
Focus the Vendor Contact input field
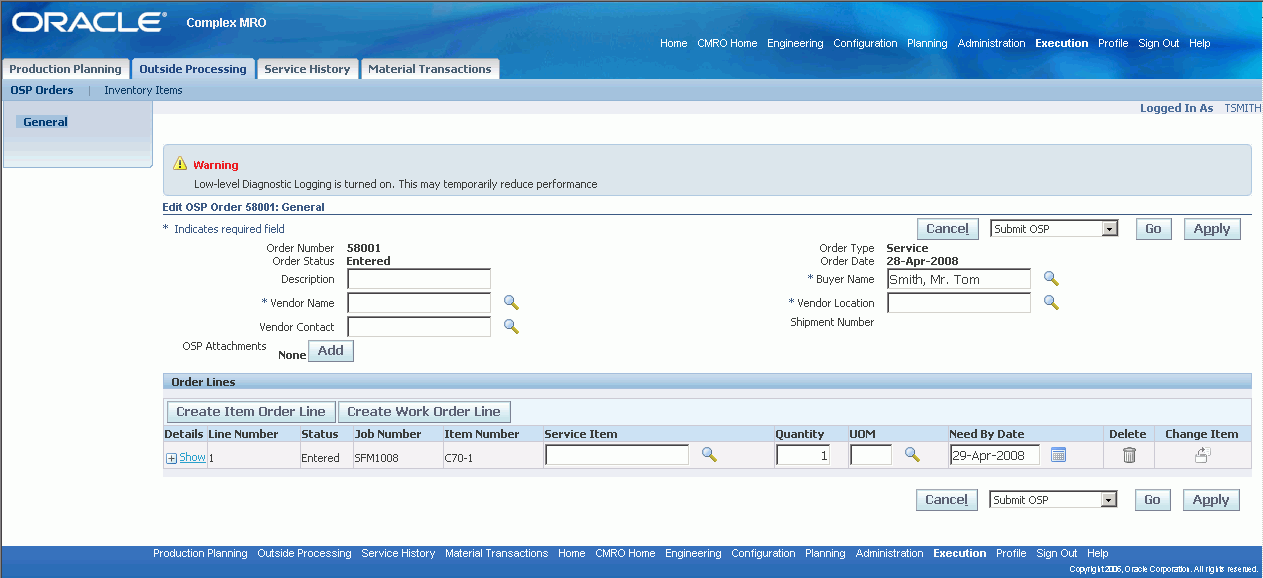419,327
